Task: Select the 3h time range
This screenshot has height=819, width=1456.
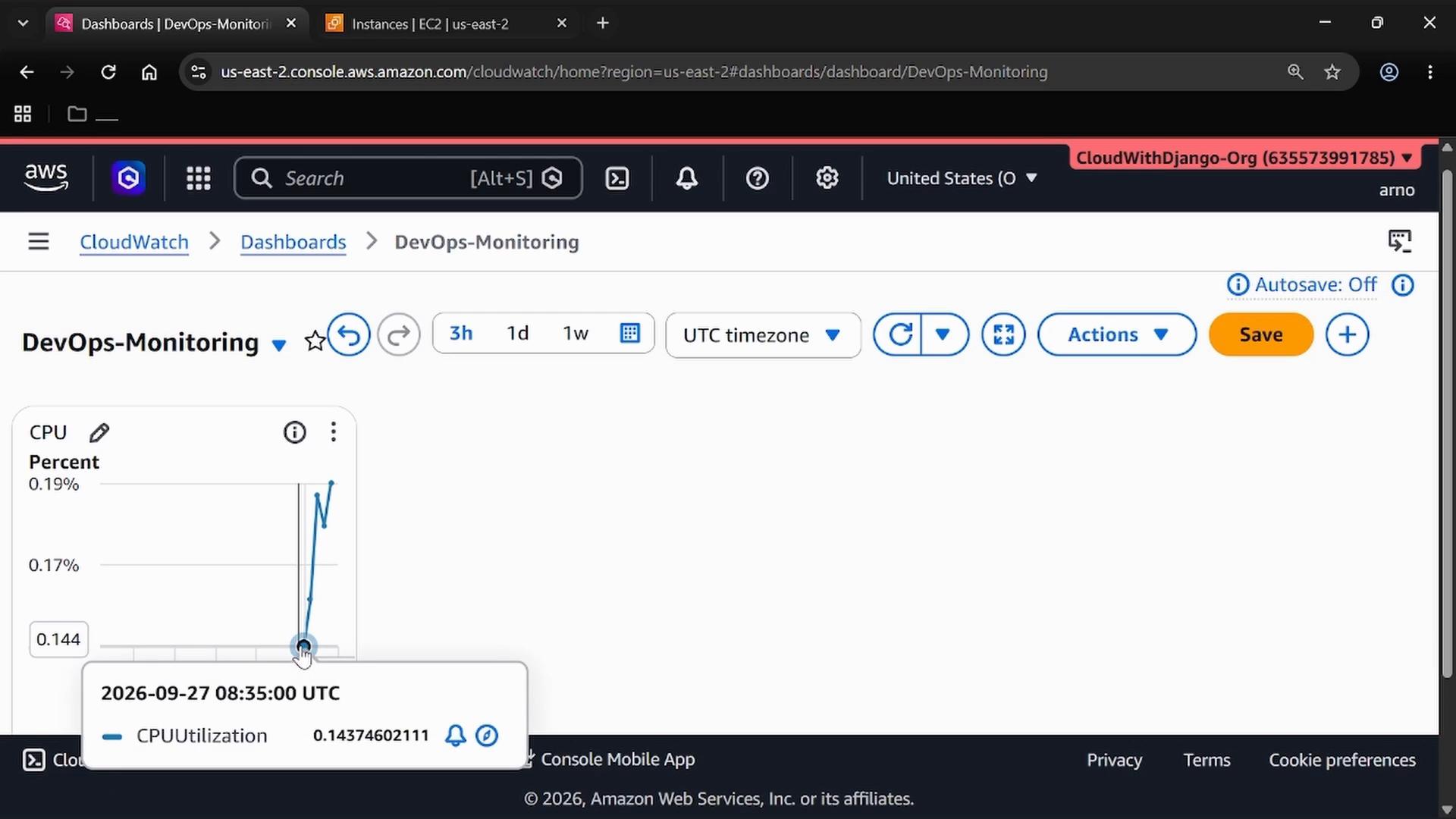Action: pyautogui.click(x=461, y=333)
